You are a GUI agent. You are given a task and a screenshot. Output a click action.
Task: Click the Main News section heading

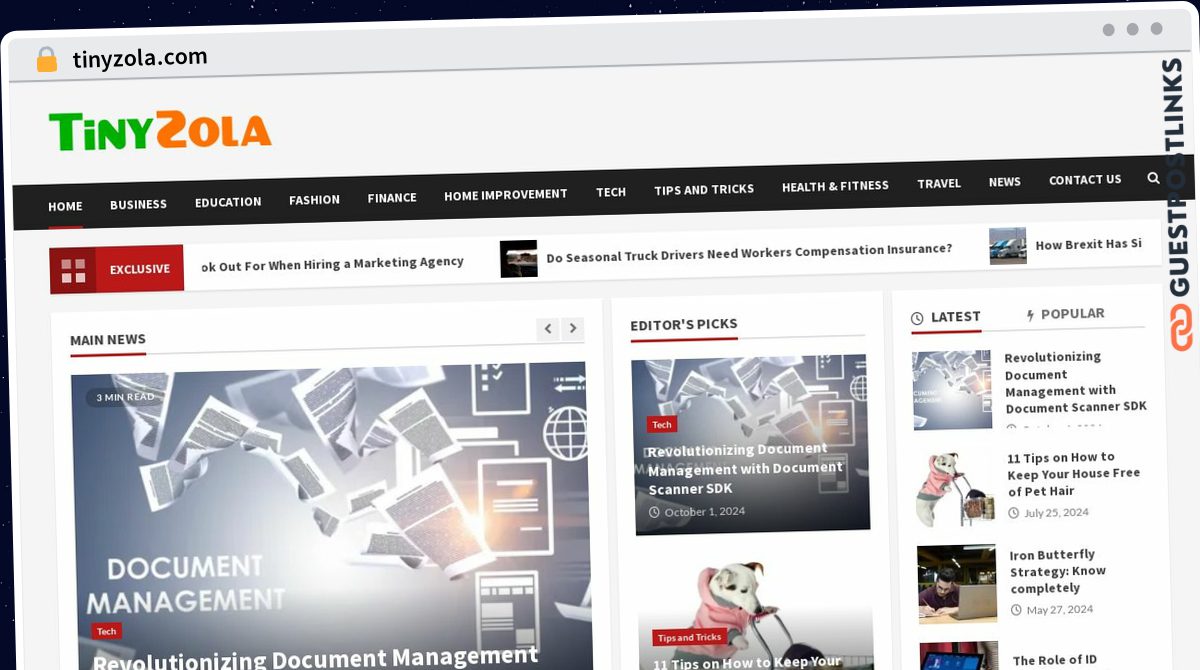(x=108, y=340)
